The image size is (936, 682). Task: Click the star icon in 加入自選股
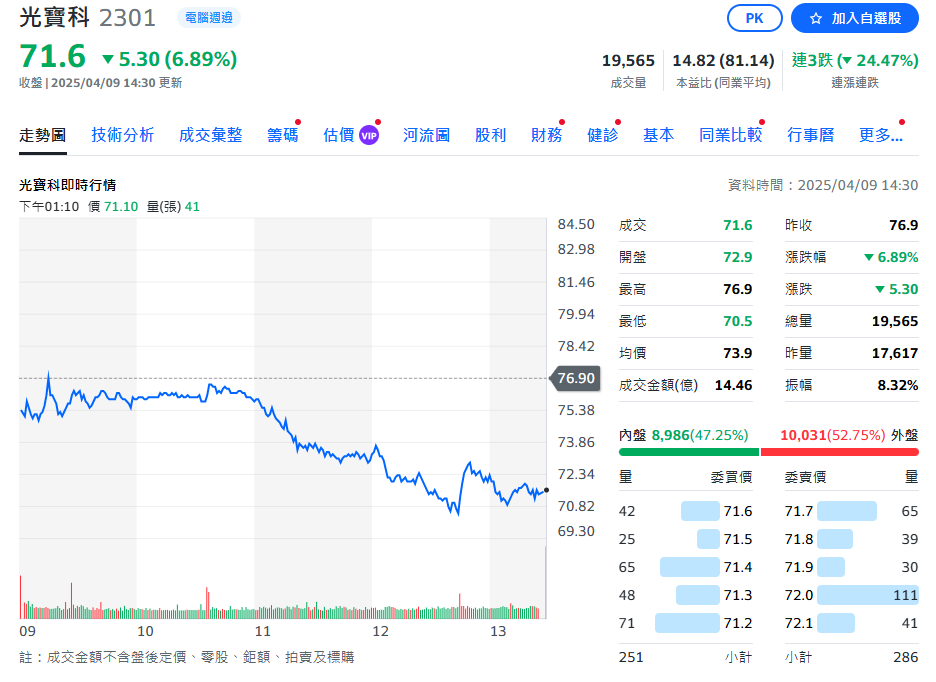pos(815,19)
